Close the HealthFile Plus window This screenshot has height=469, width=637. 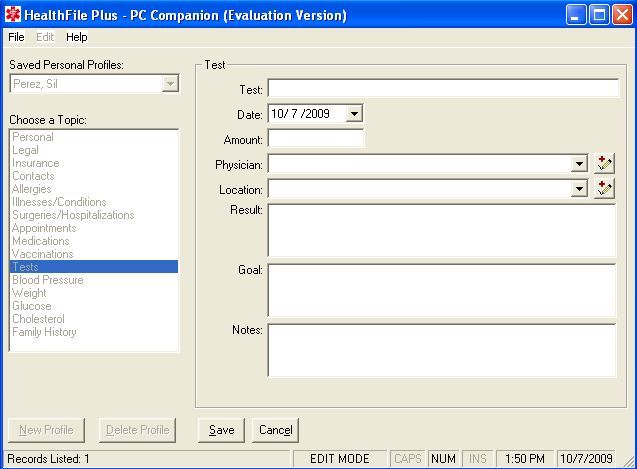[622, 15]
